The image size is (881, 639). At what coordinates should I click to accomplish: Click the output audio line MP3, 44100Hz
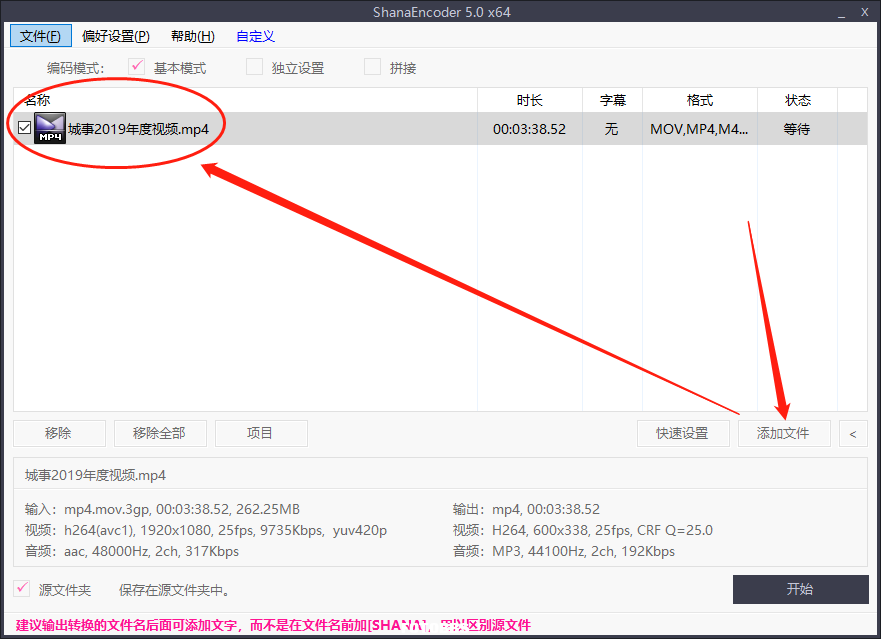click(564, 551)
